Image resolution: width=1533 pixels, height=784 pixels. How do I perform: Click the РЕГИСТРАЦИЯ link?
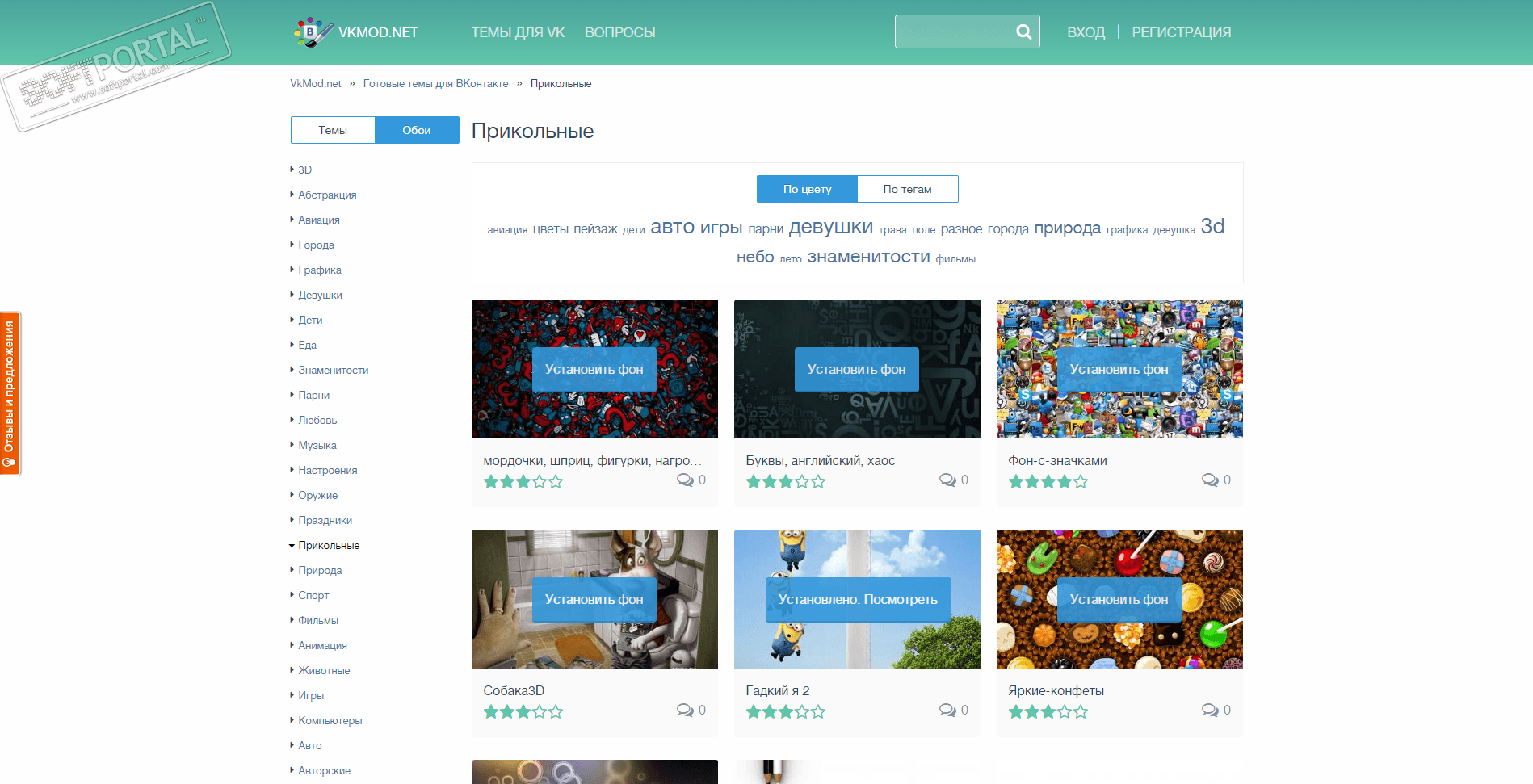tap(1182, 32)
